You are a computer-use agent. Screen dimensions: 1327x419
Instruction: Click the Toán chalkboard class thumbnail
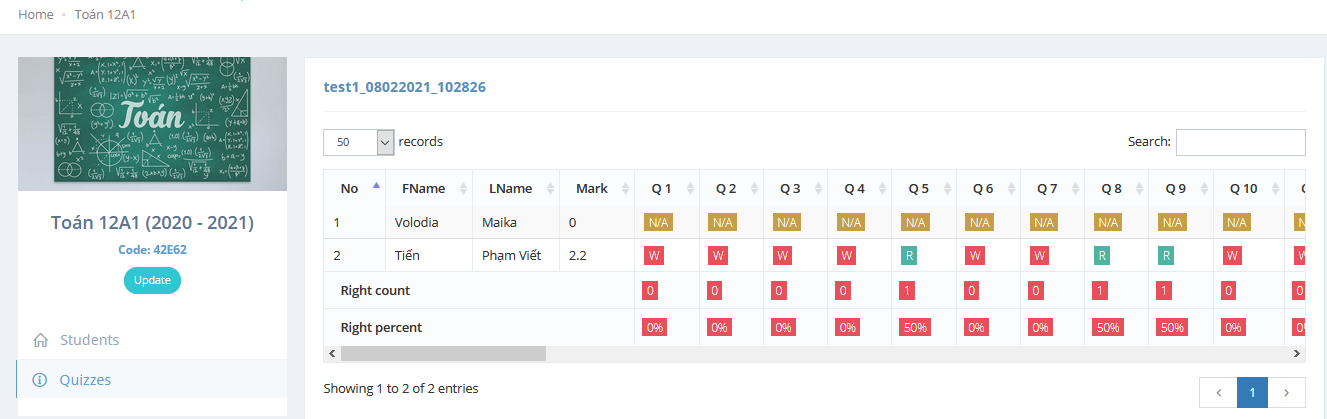click(152, 123)
